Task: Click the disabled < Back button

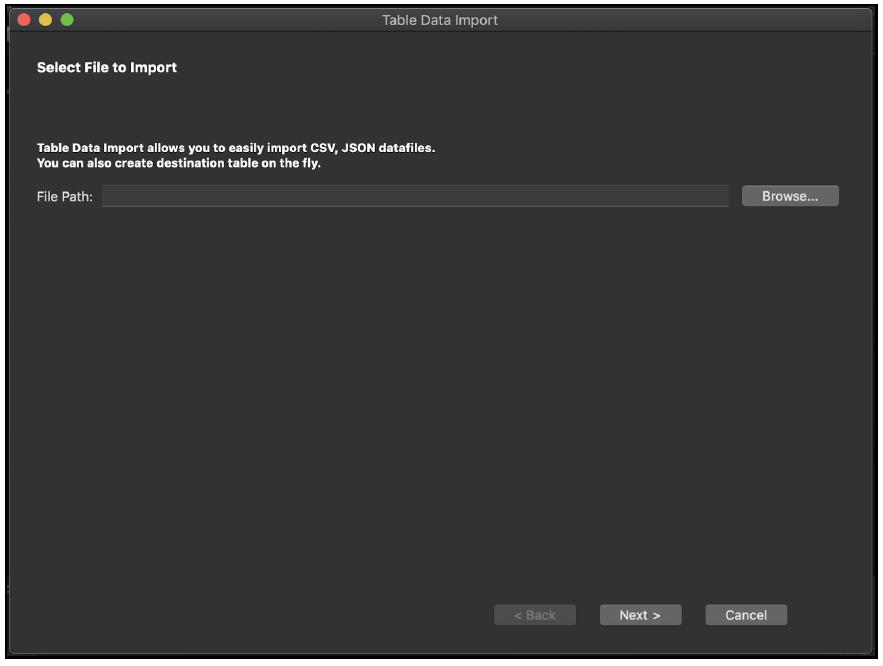Action: [x=535, y=615]
